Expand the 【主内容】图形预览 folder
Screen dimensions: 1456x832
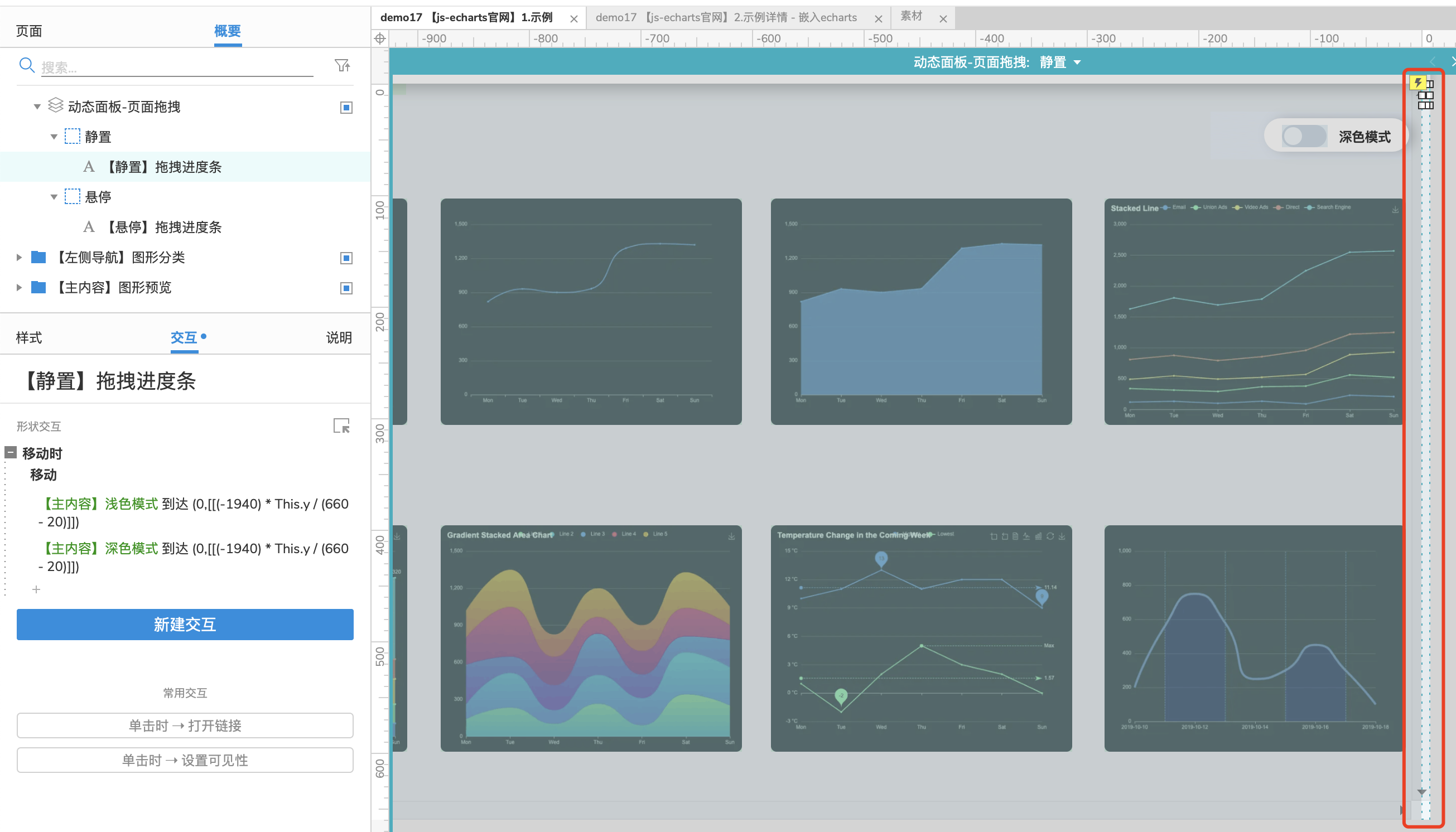tap(19, 287)
